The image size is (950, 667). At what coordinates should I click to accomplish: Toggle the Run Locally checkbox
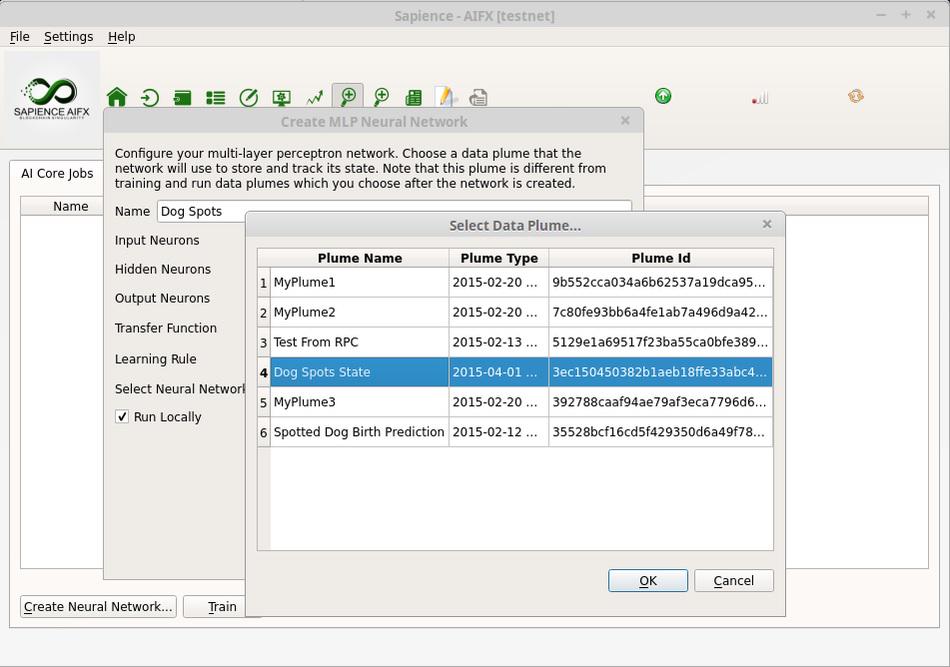(122, 417)
